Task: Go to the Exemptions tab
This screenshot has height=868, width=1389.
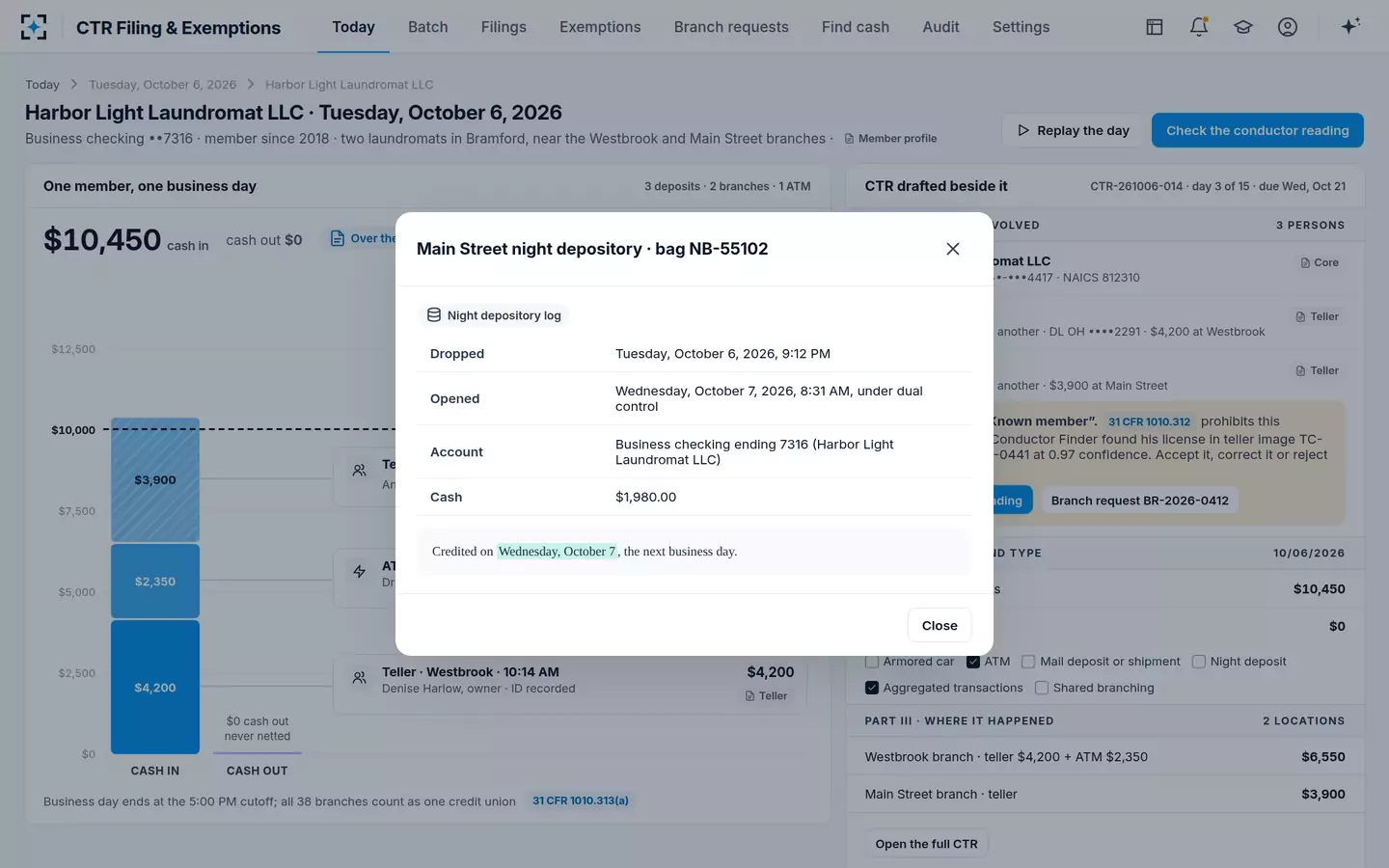Action: click(600, 27)
